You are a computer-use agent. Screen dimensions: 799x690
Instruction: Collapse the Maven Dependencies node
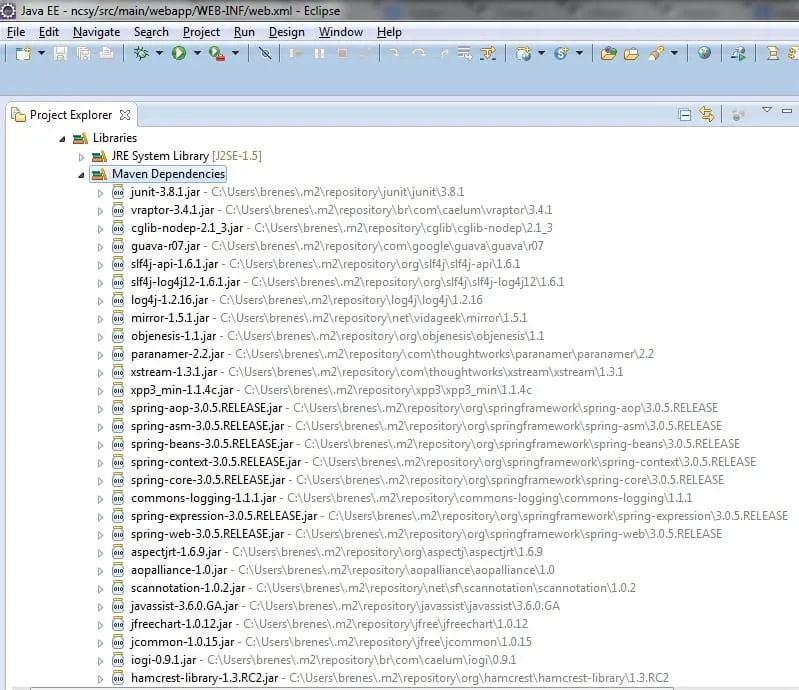coord(81,175)
